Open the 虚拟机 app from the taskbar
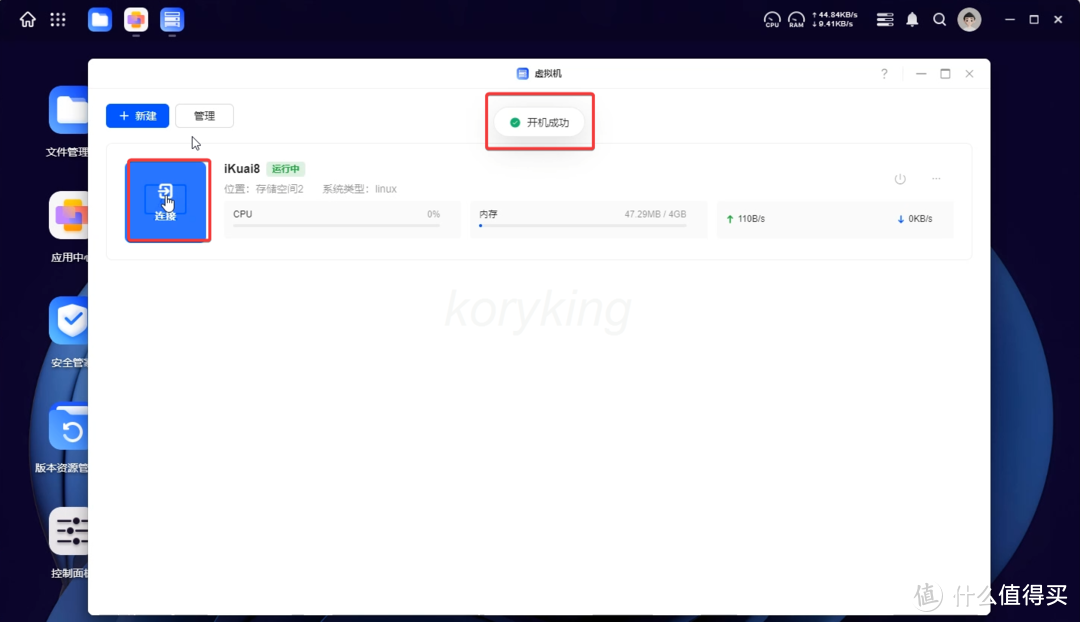 pos(171,19)
